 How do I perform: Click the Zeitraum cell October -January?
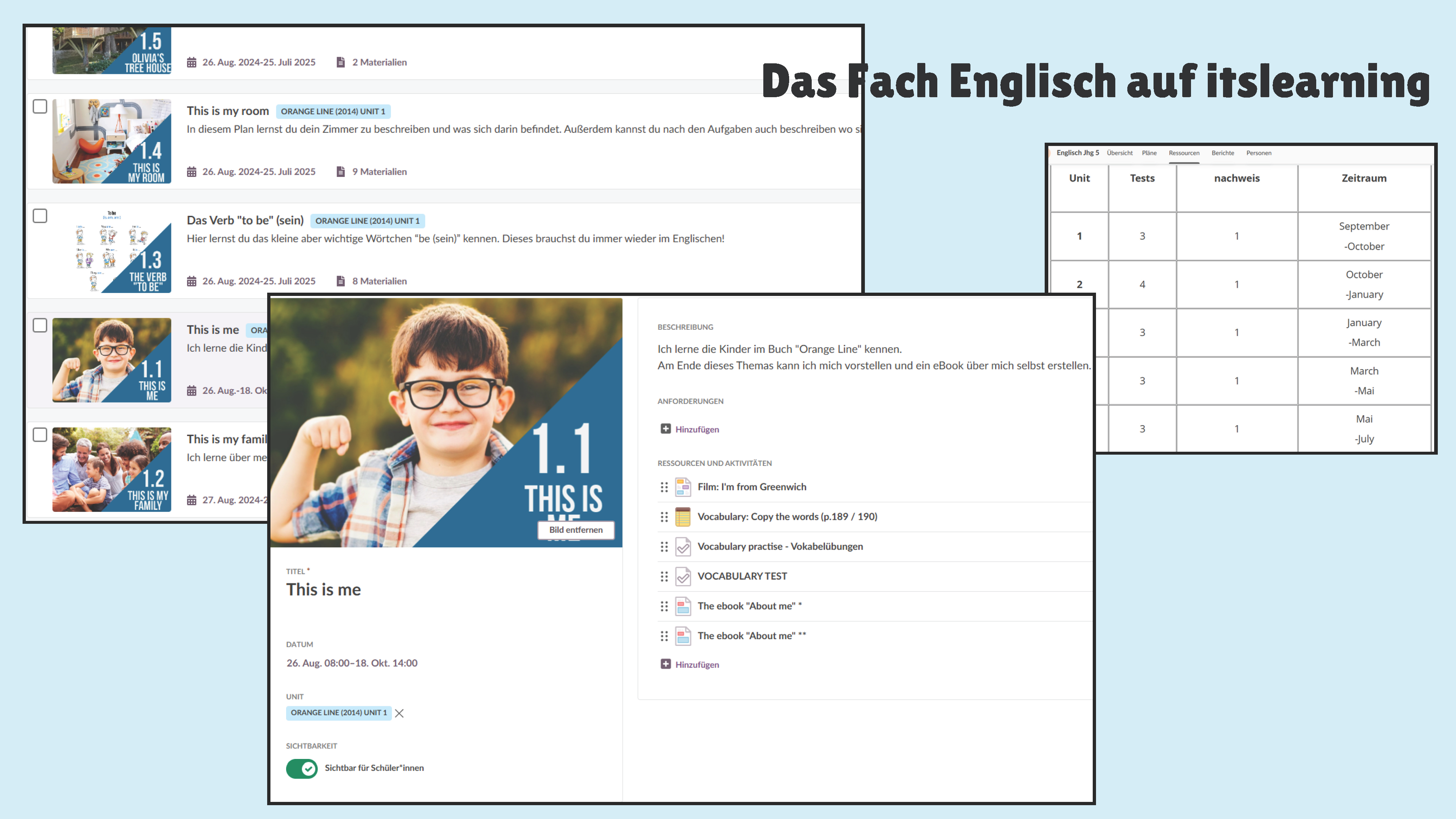tap(1364, 284)
